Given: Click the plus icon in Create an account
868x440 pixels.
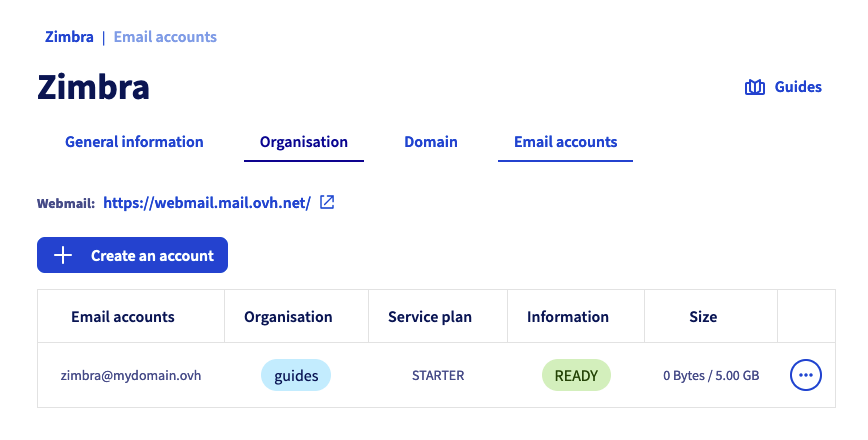Looking at the screenshot, I should pyautogui.click(x=63, y=255).
